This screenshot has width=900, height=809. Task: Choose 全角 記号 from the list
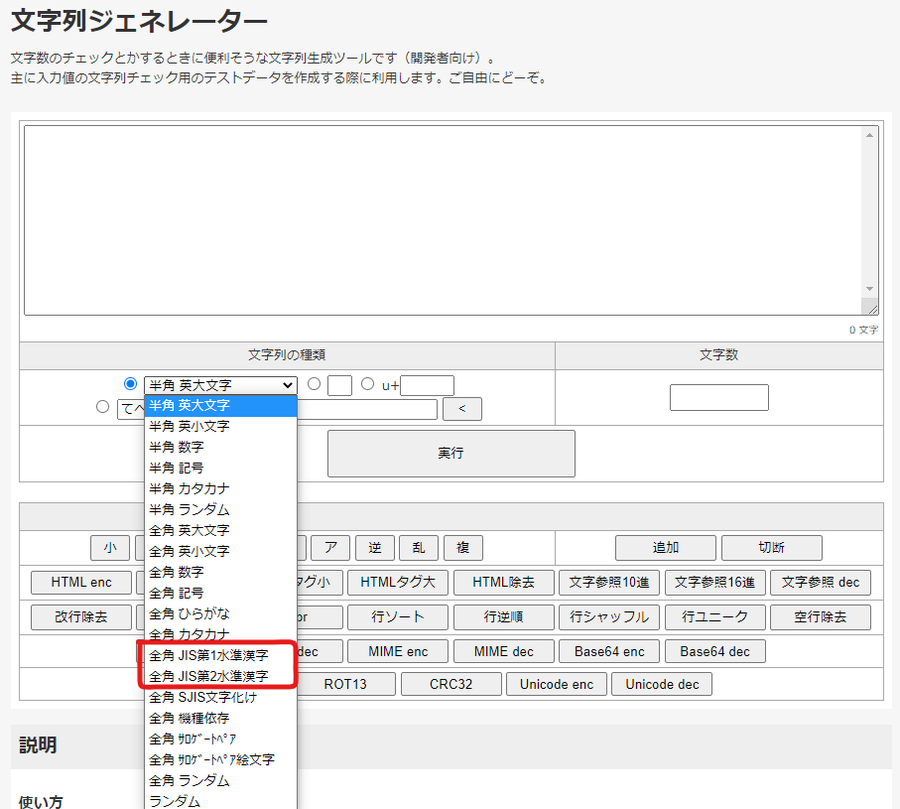[x=220, y=593]
